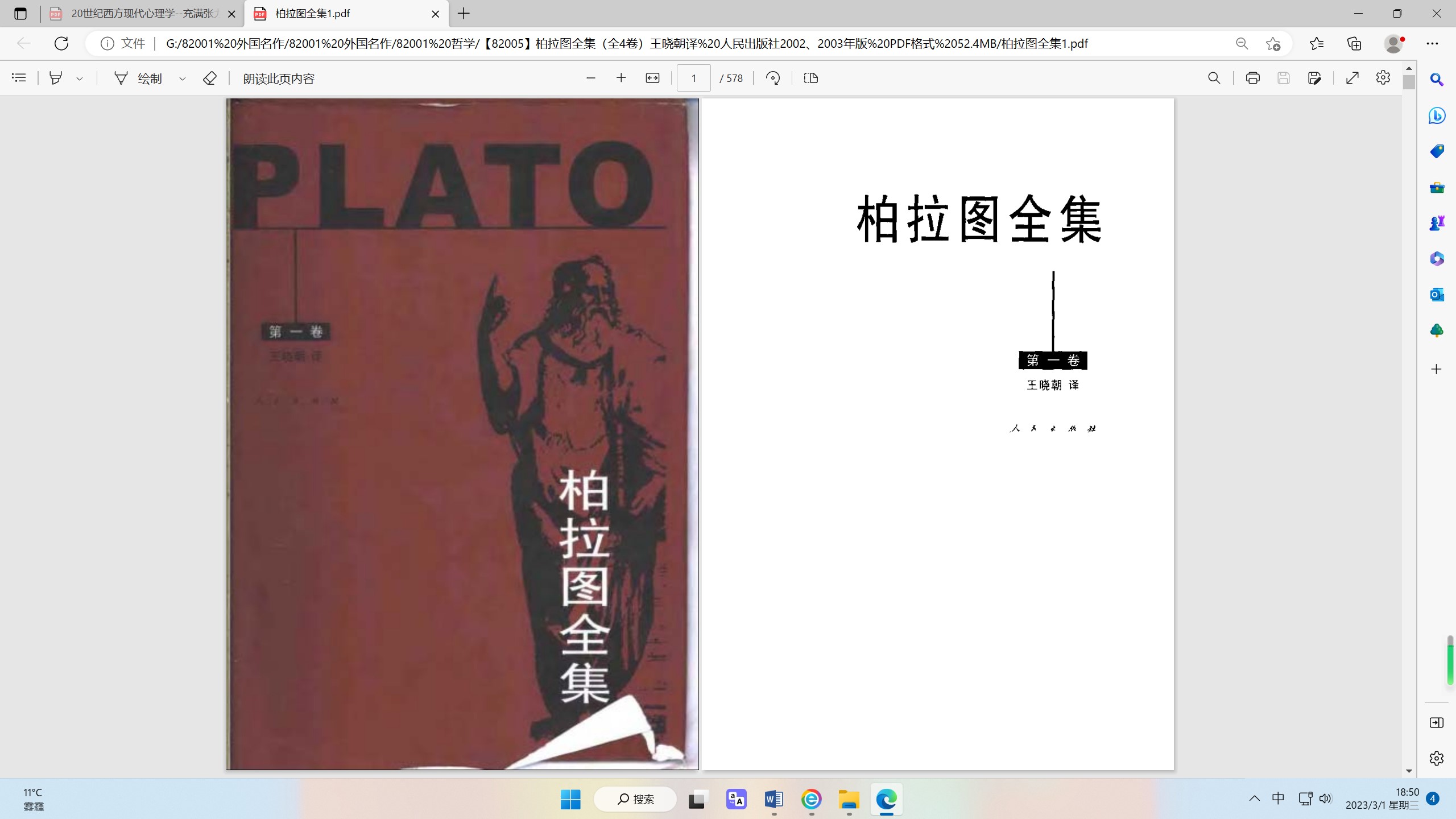Refresh the current page

click(x=61, y=43)
